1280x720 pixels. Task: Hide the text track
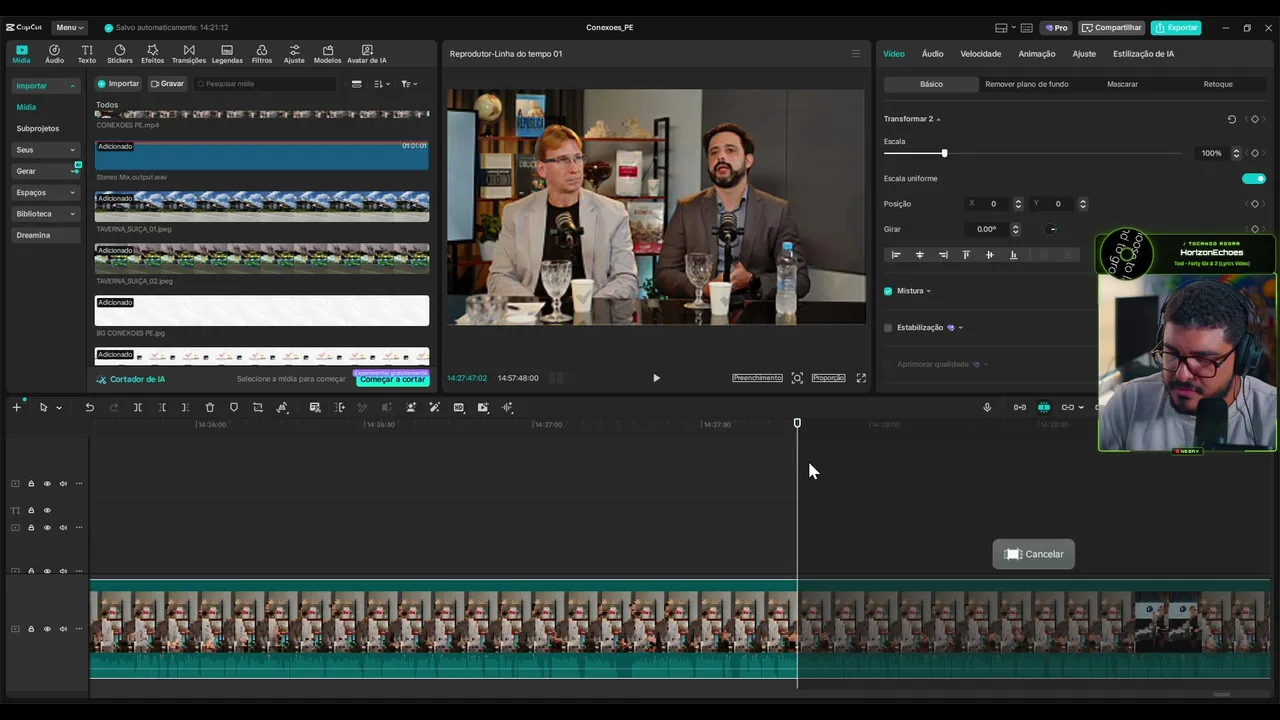click(x=47, y=510)
